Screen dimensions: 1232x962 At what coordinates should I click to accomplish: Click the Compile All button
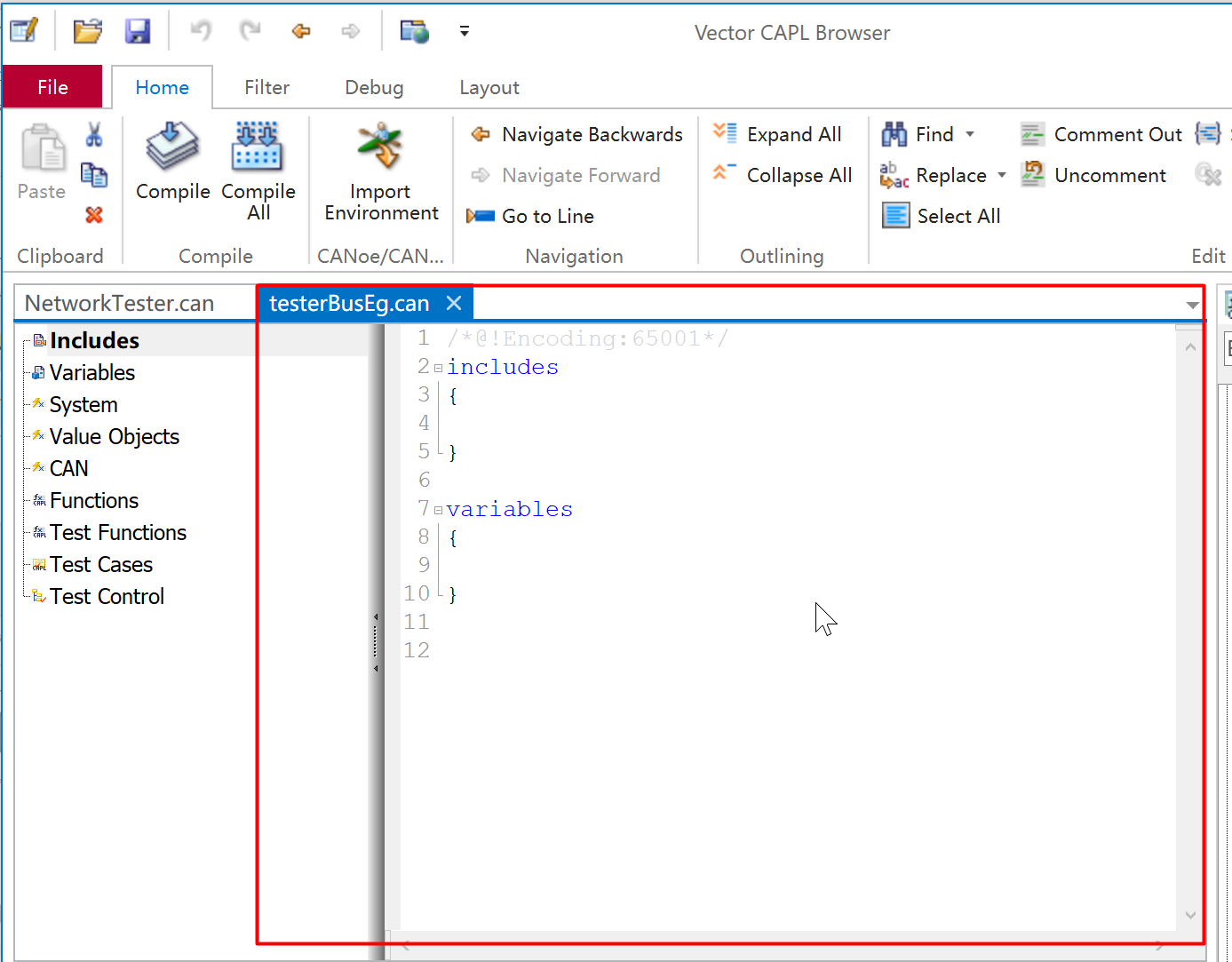[x=258, y=171]
